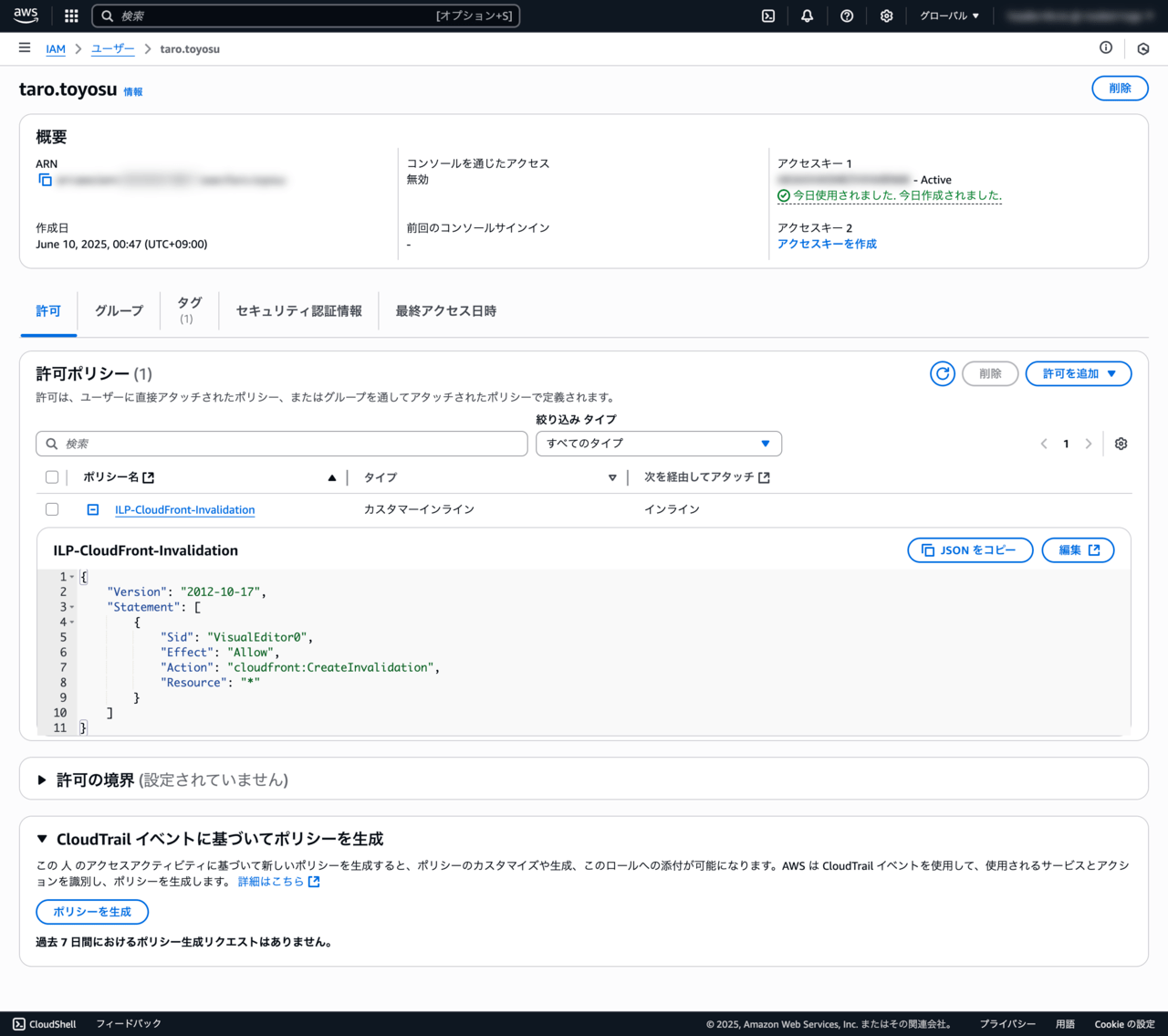Fold JSON code line 1

click(x=72, y=577)
